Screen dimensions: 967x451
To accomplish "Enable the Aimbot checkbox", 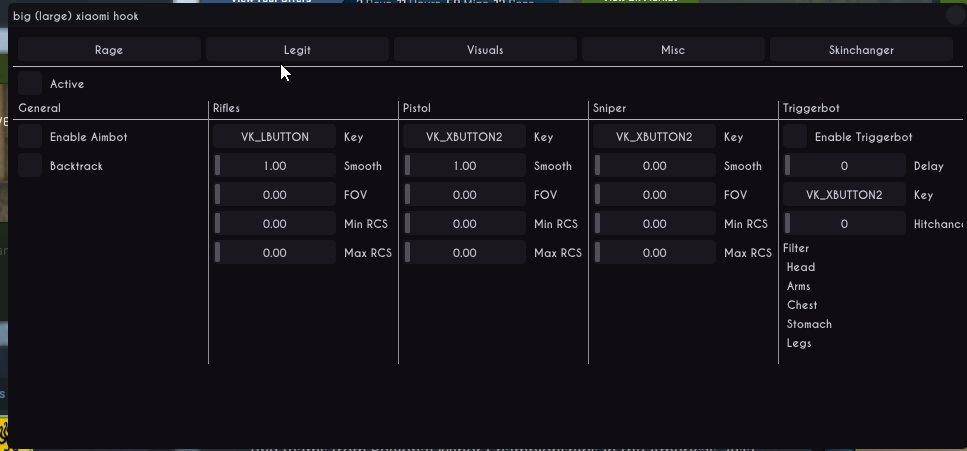I will click(30, 136).
